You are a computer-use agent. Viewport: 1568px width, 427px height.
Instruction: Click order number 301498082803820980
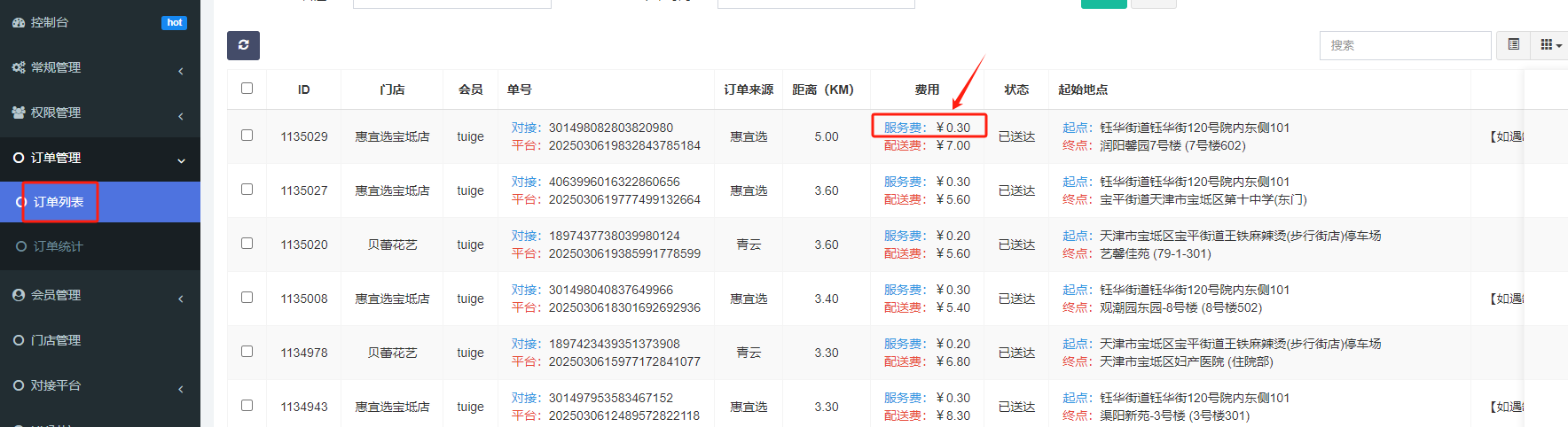coord(610,128)
